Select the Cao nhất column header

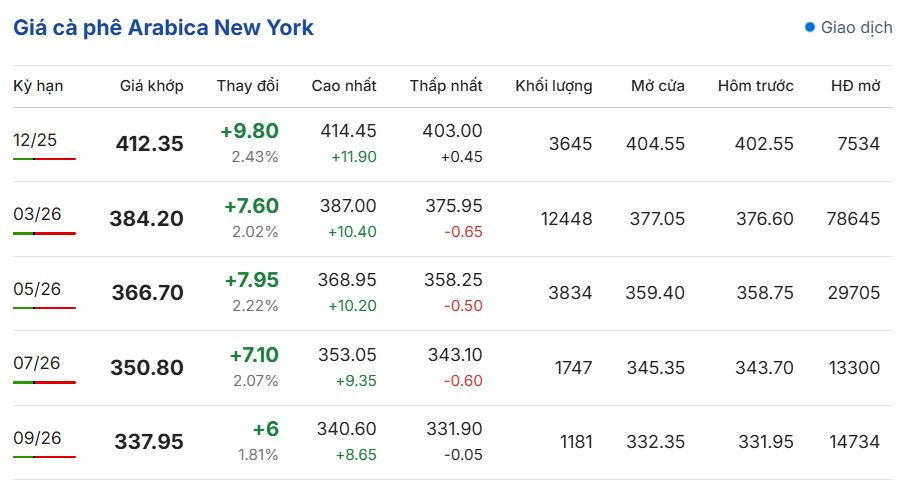344,86
